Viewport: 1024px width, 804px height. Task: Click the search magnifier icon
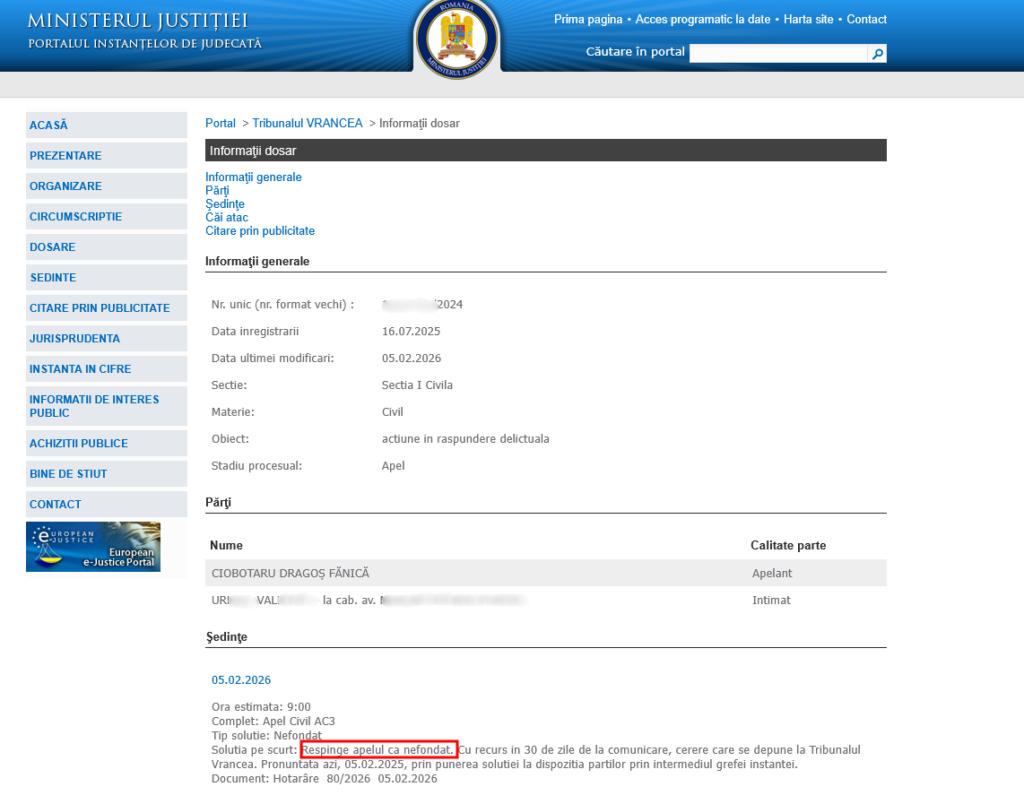coord(878,54)
